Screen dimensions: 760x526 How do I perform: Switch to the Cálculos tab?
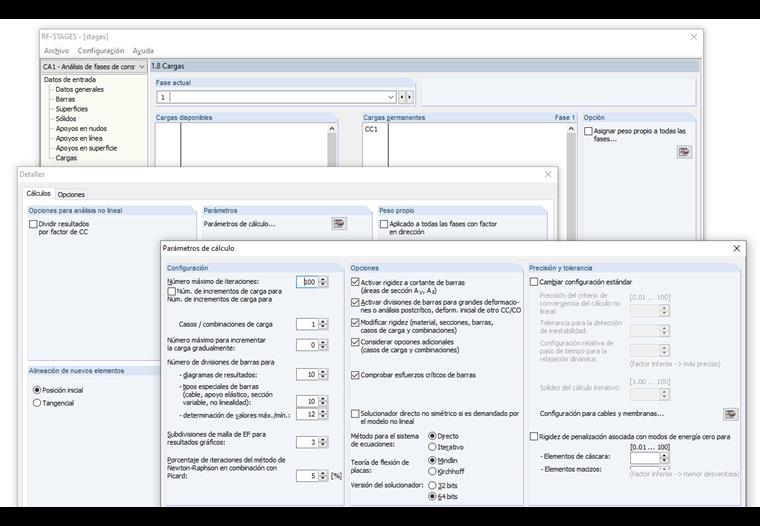38,193
